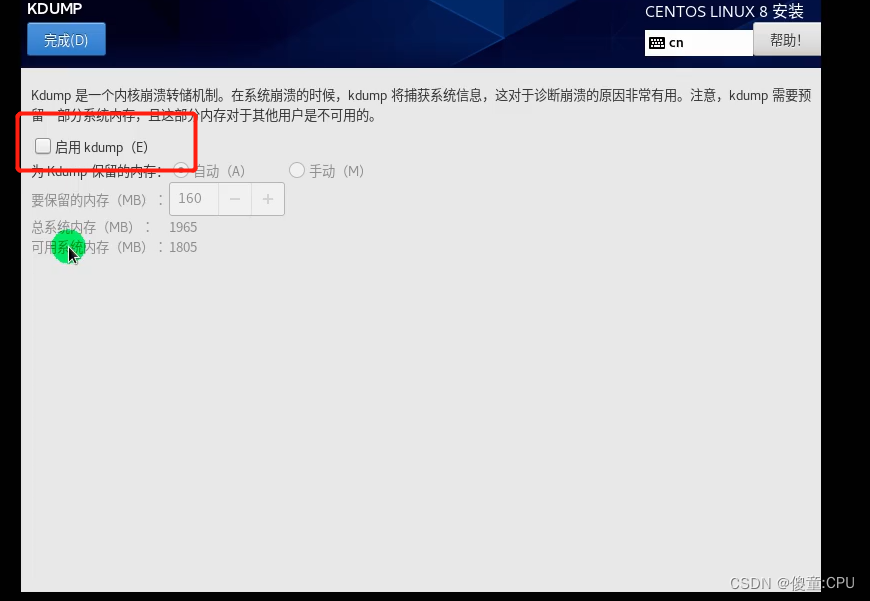Click the 可用系统内存 (MB) label
Screen dimensions: 870x601
click(x=97, y=248)
